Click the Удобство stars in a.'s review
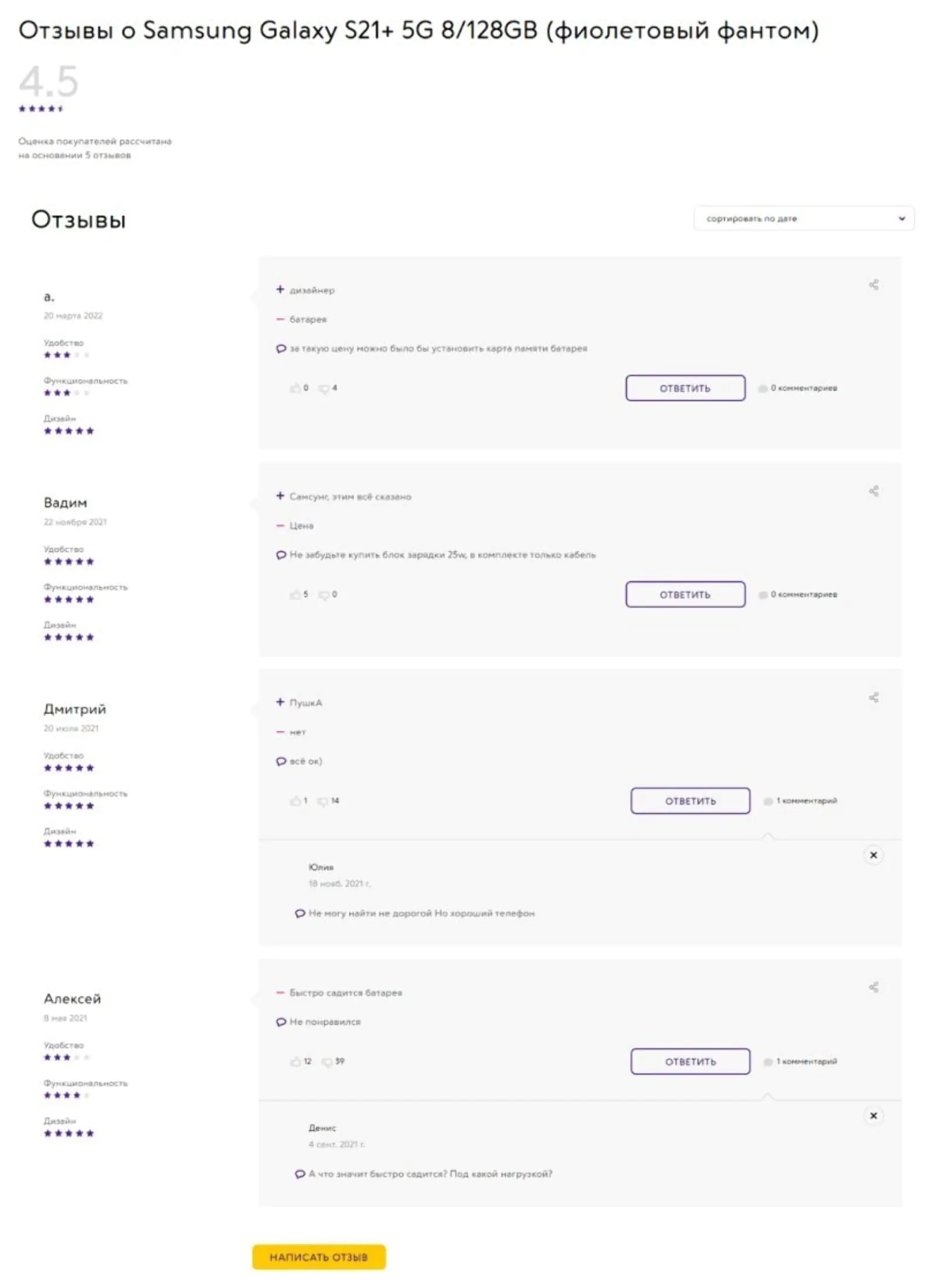 [x=67, y=355]
